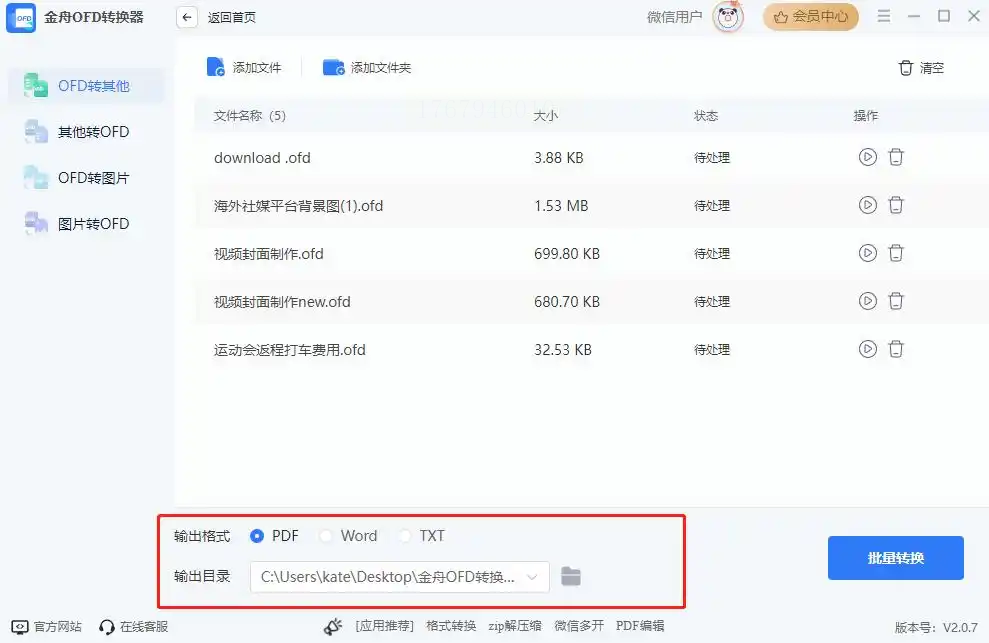Image resolution: width=989 pixels, height=643 pixels.
Task: Open PDF编辑 recommended app link
Action: click(x=640, y=626)
